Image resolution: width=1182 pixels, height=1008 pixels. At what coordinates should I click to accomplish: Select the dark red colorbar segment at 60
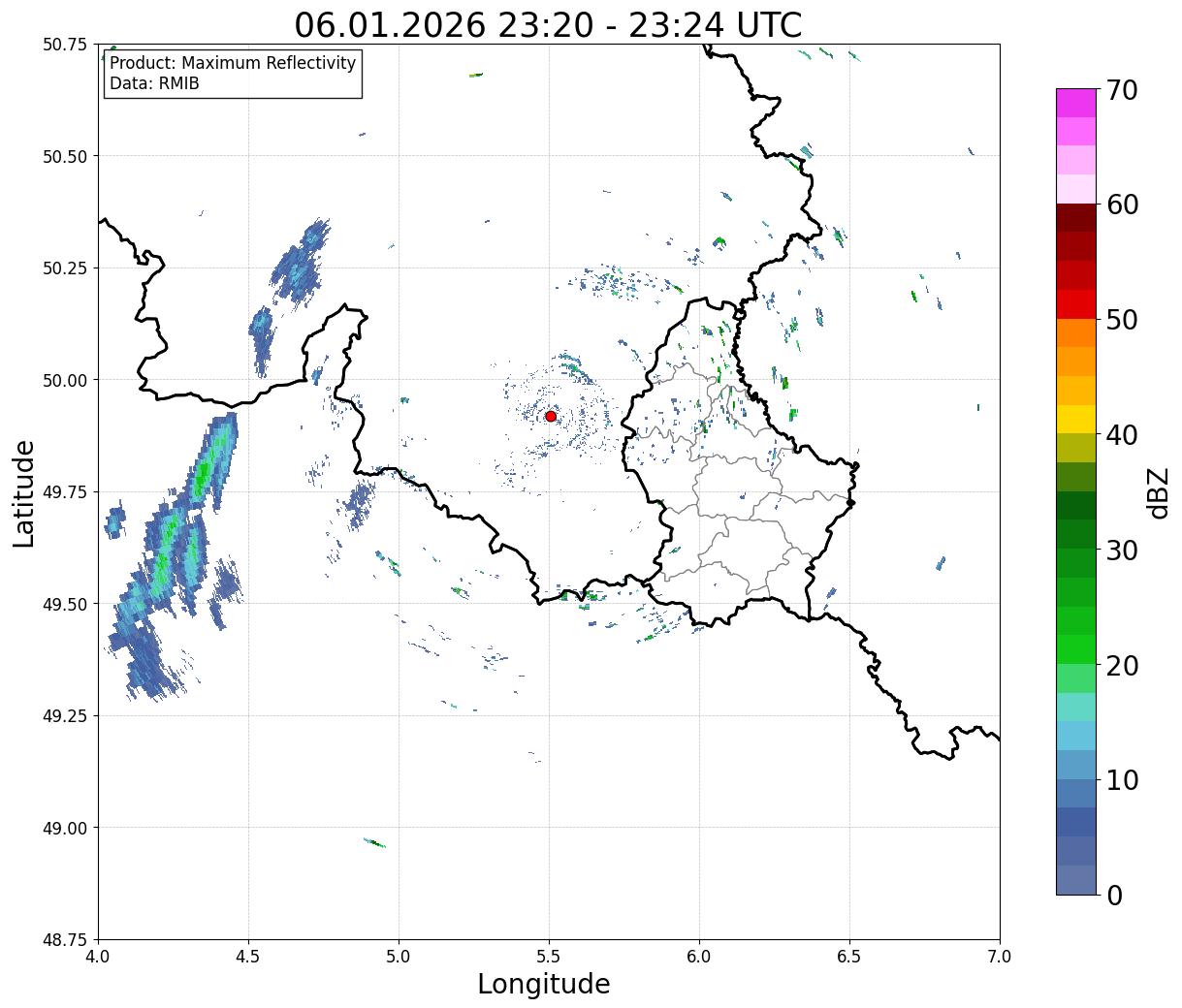pos(1075,217)
